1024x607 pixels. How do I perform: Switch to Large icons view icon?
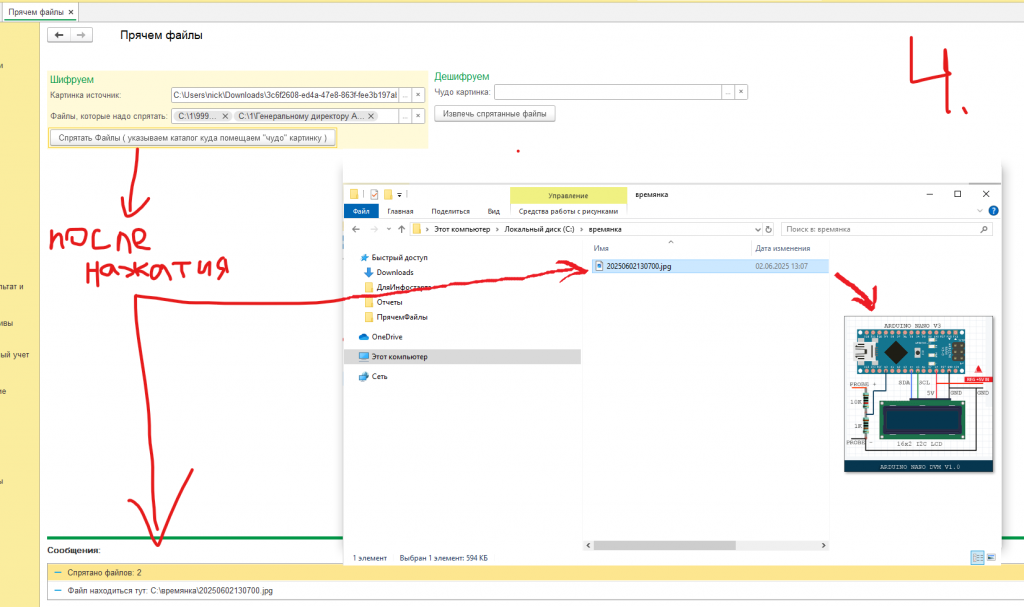(991, 557)
